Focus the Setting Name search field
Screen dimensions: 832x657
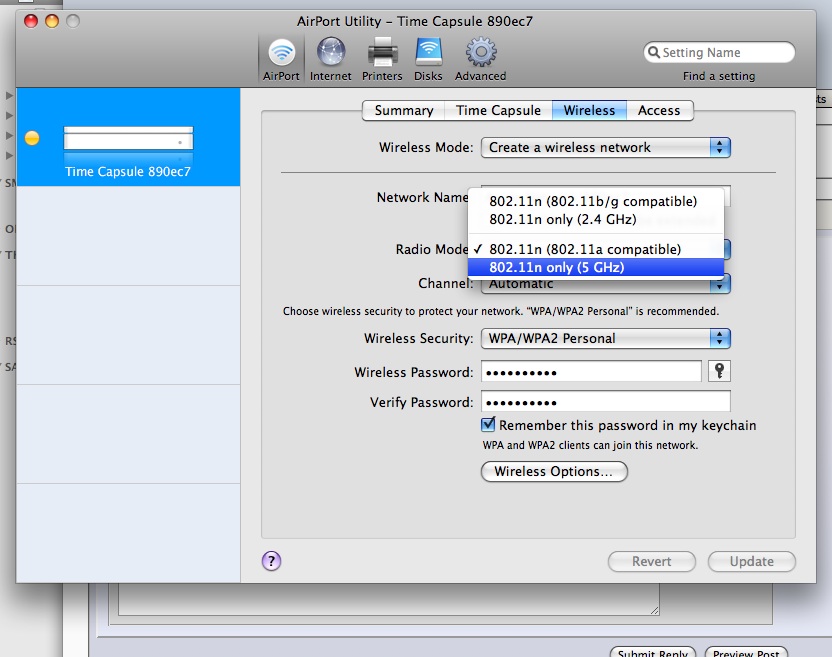719,53
